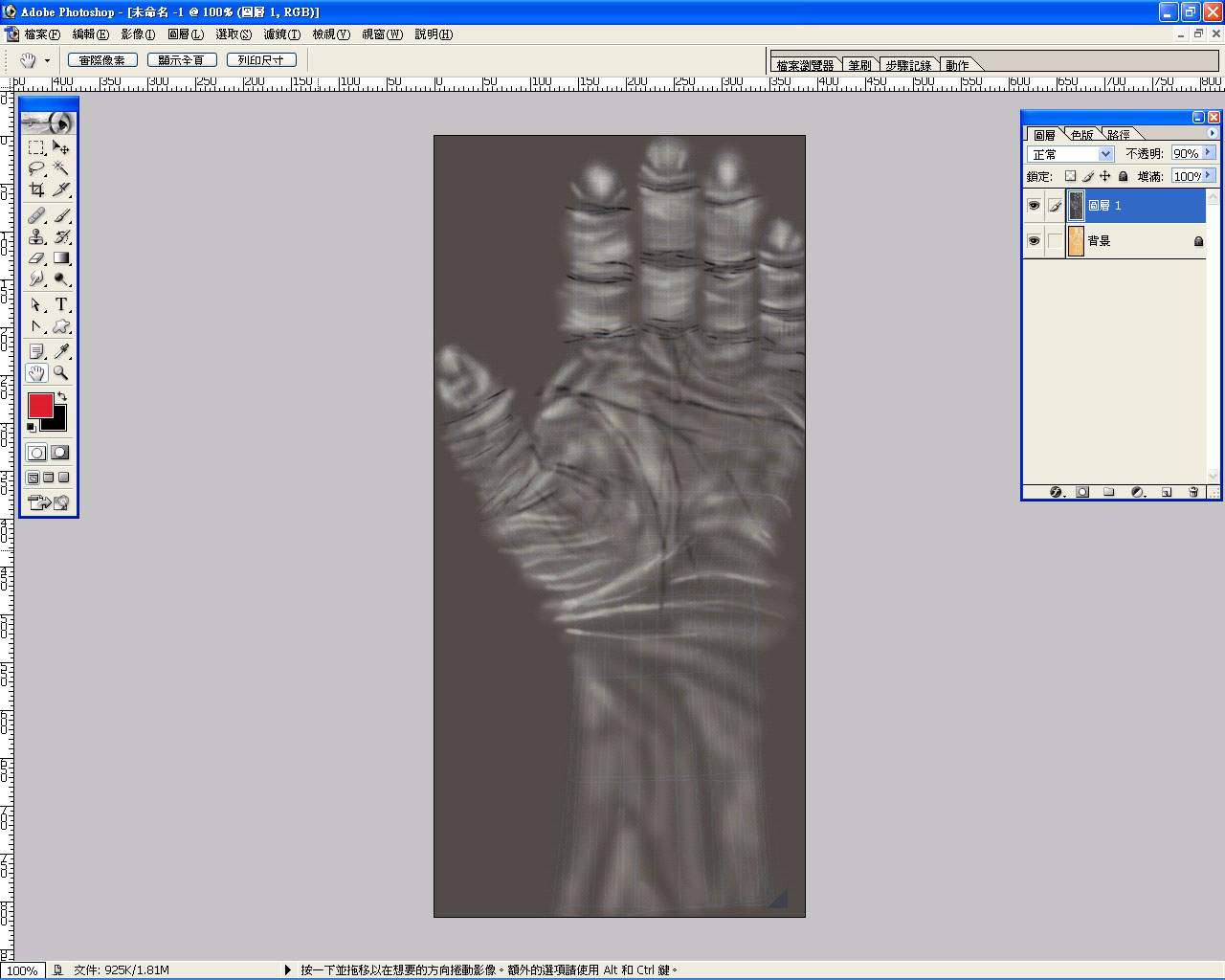Delete layer using trash icon
The image size is (1225, 980).
click(1193, 492)
